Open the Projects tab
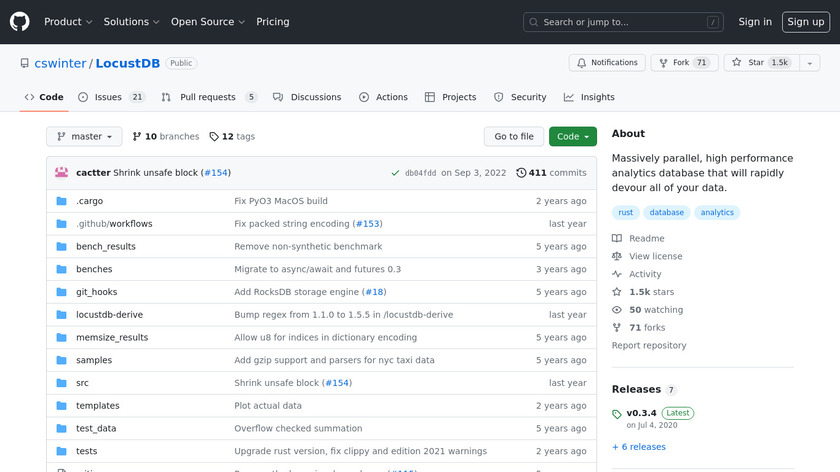 click(451, 97)
